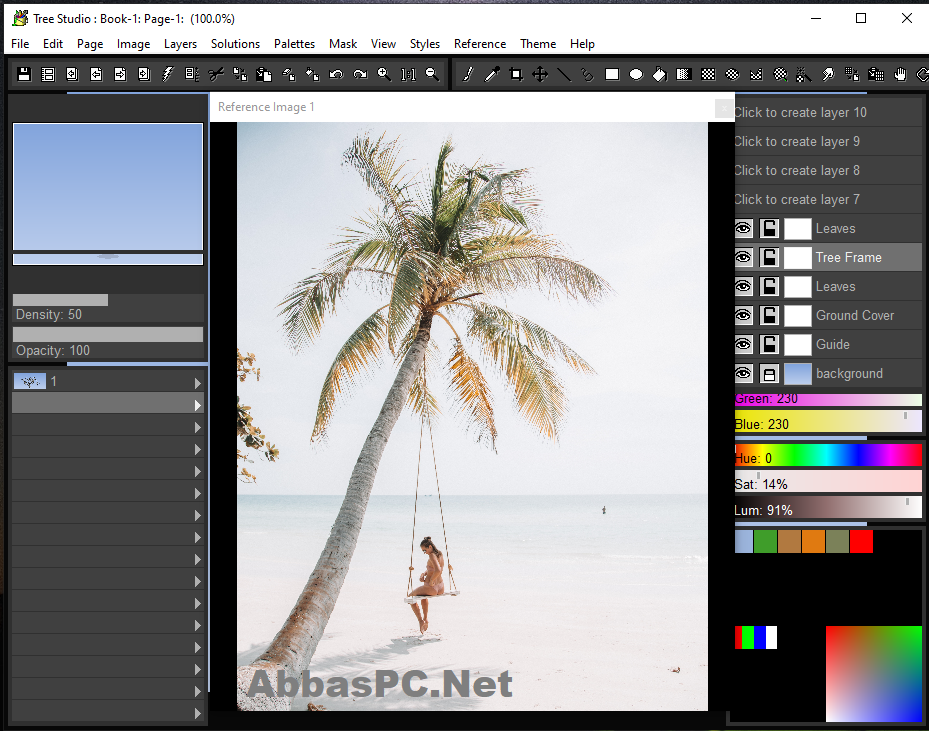The height and width of the screenshot is (731, 929).
Task: Toggle the lock on background layer
Action: click(769, 374)
